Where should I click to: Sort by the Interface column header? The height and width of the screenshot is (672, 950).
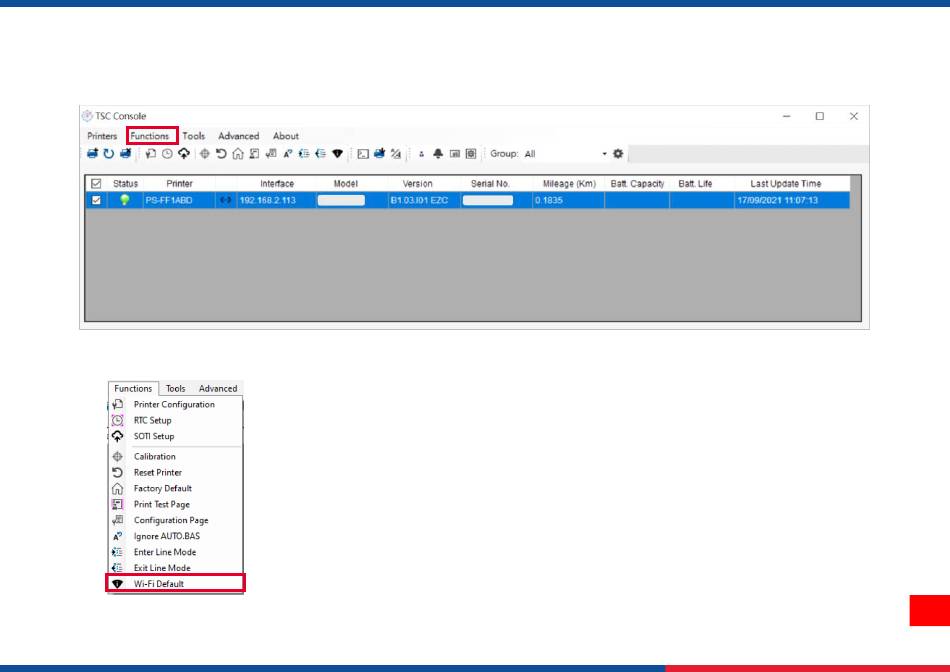point(277,184)
